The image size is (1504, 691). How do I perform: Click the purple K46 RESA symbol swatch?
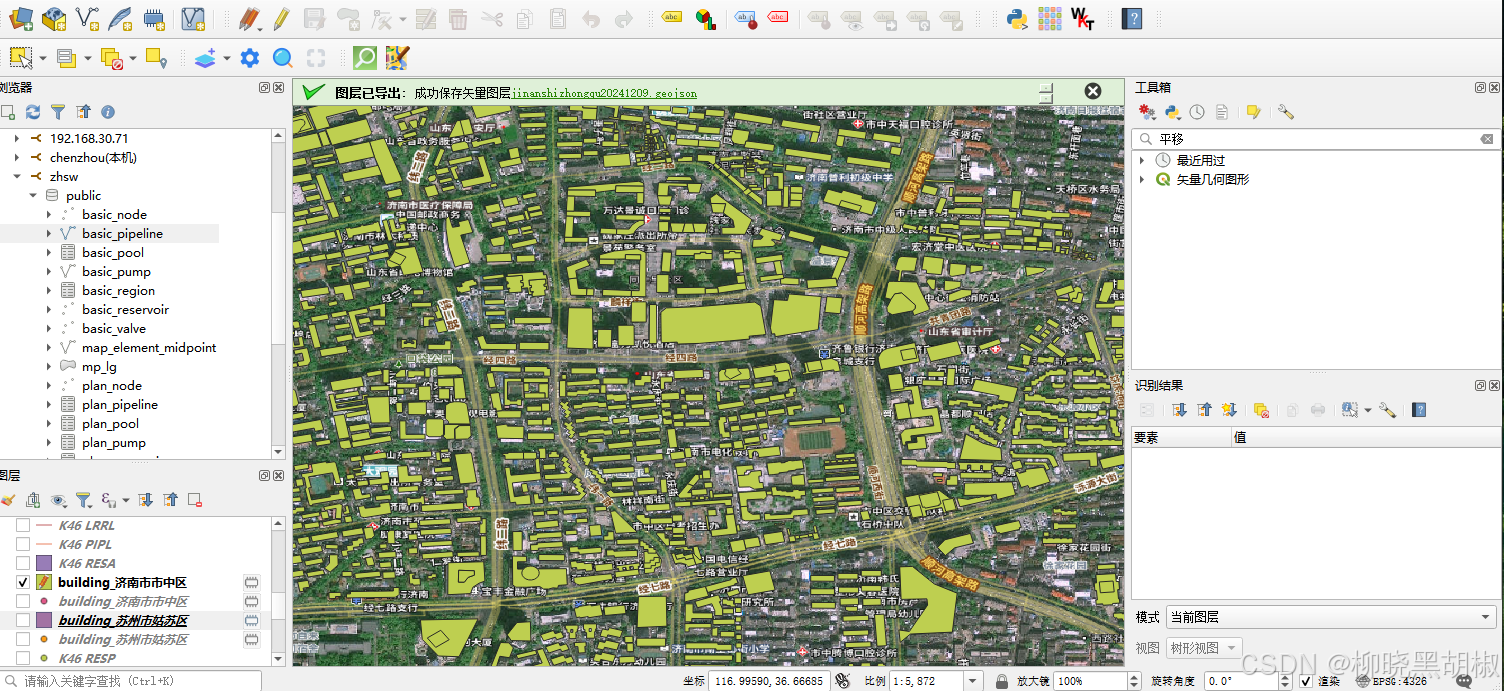(x=44, y=563)
